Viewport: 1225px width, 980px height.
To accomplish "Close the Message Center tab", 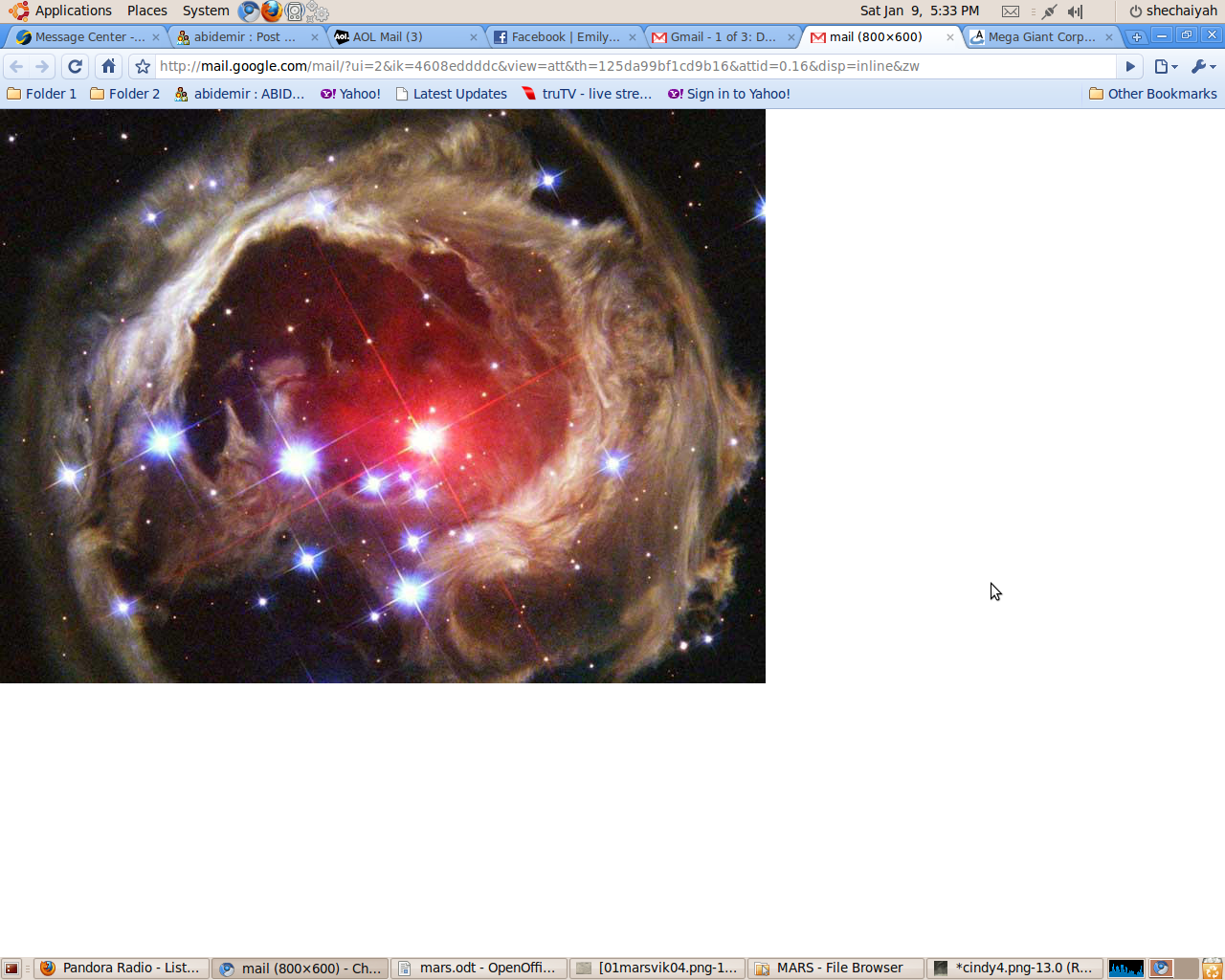I will [x=155, y=37].
